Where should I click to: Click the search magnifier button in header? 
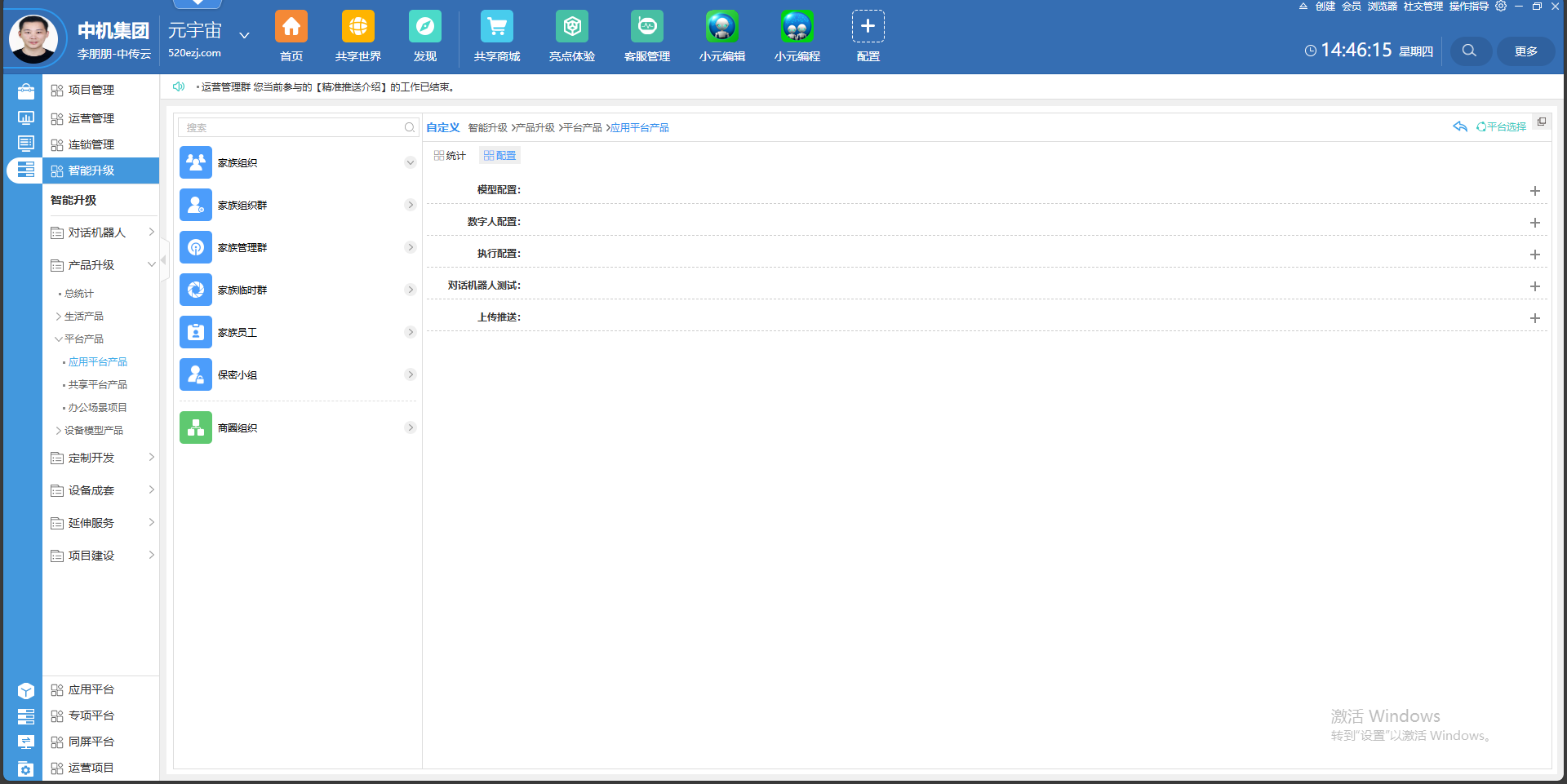coord(1469,51)
